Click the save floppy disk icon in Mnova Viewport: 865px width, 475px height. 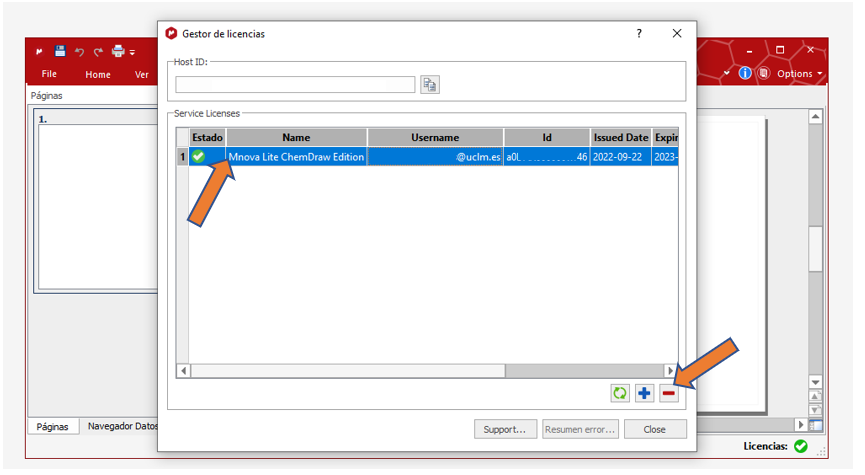point(60,51)
